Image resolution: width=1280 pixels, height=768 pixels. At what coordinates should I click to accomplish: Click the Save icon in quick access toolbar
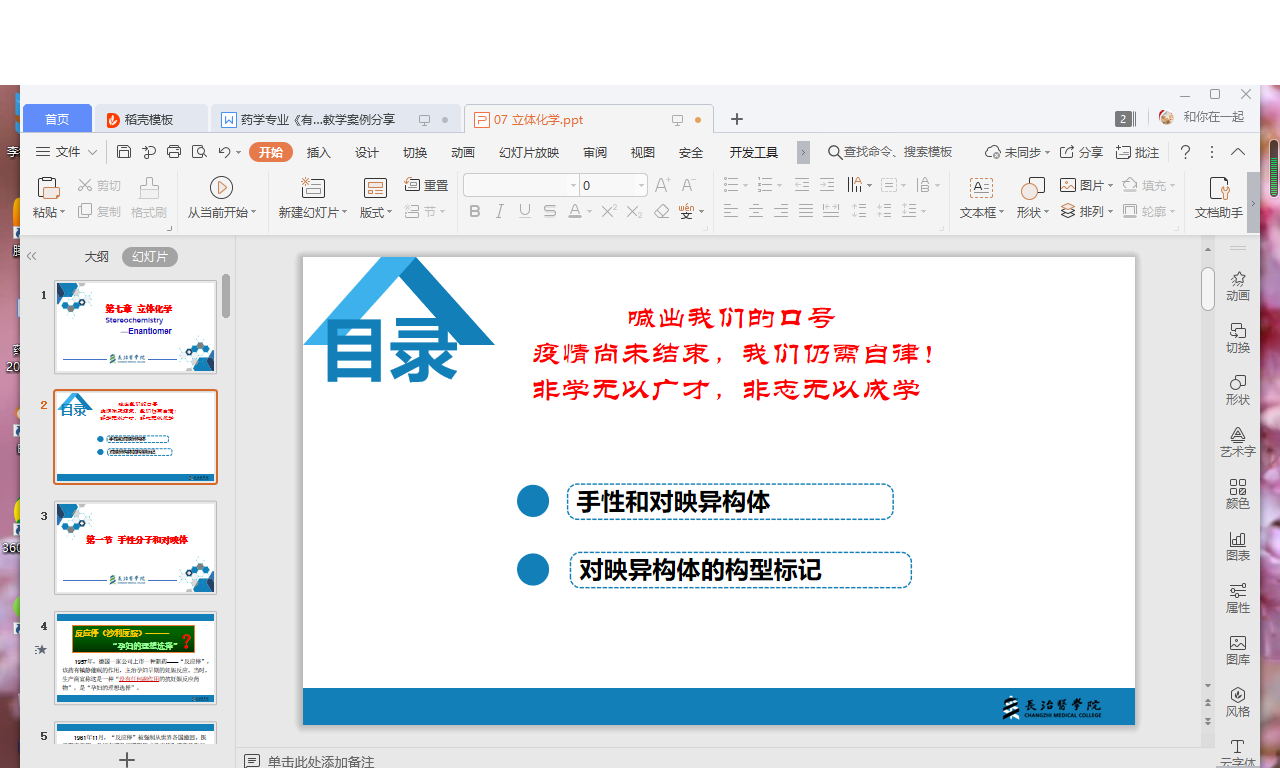tap(124, 152)
